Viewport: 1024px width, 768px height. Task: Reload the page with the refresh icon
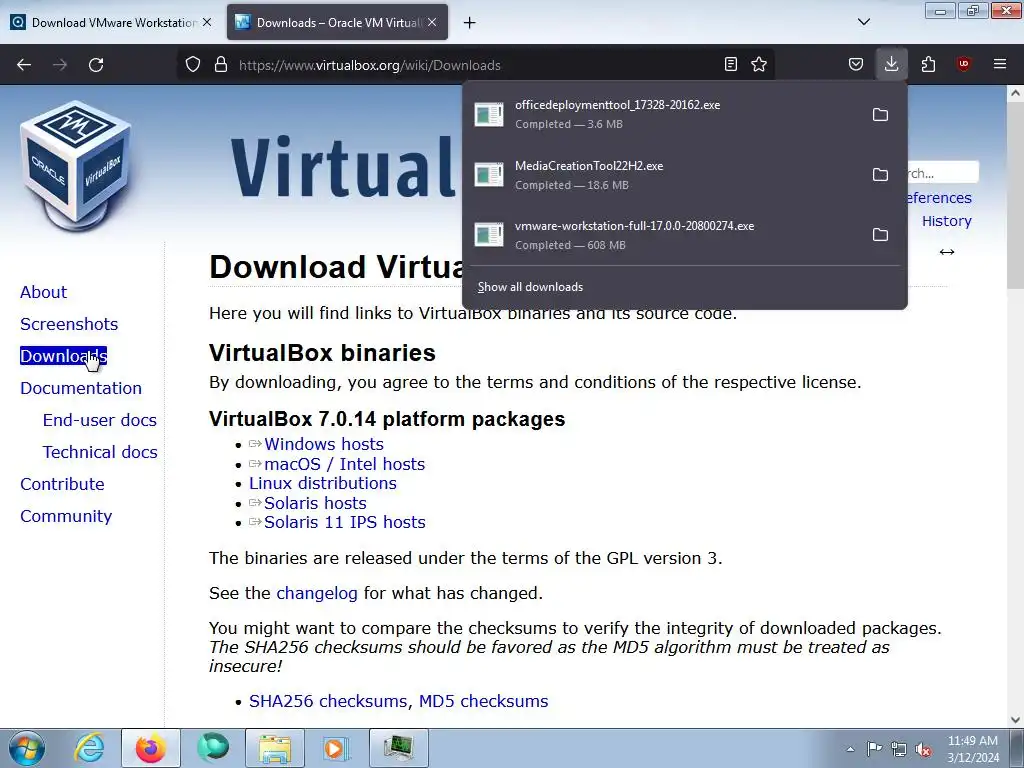[96, 65]
